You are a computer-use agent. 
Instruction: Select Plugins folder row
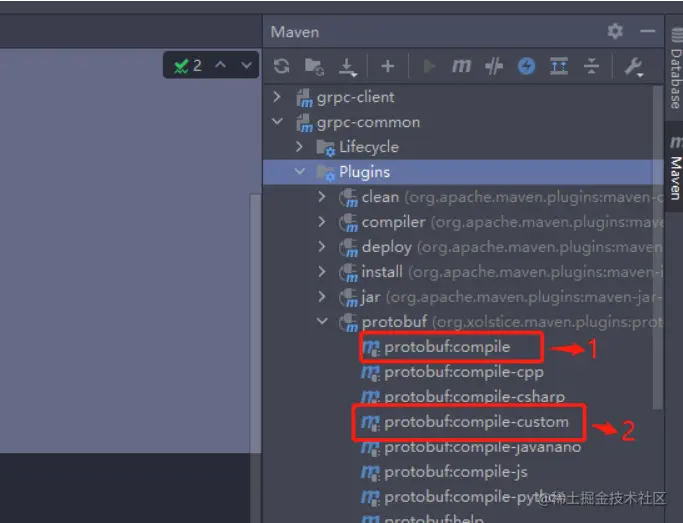463,172
